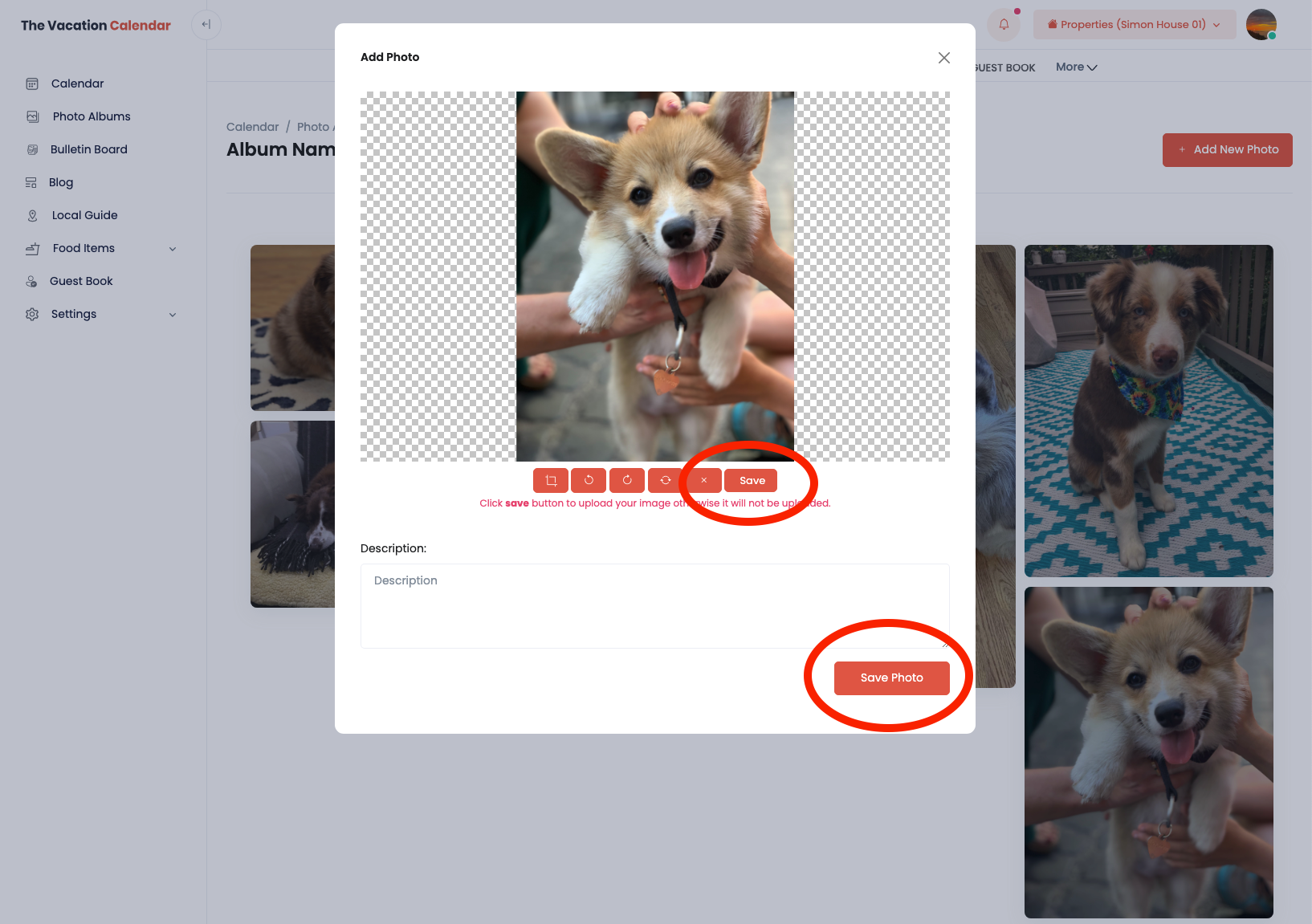Go to Photo Albums in the sidebar

[x=91, y=116]
